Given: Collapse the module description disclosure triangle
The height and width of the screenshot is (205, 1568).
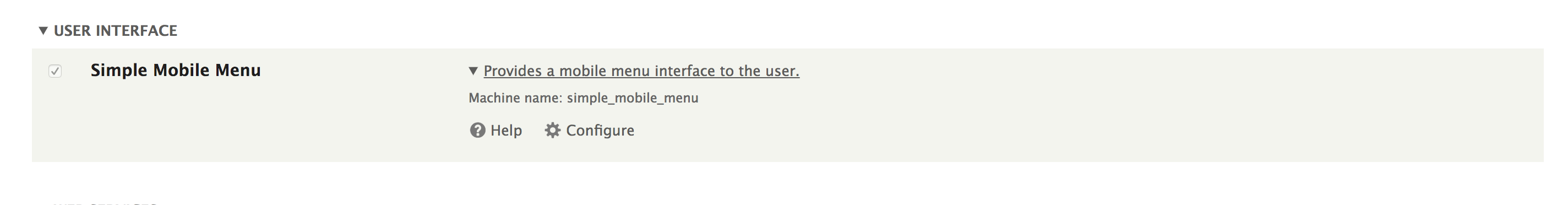Looking at the screenshot, I should point(473,71).
